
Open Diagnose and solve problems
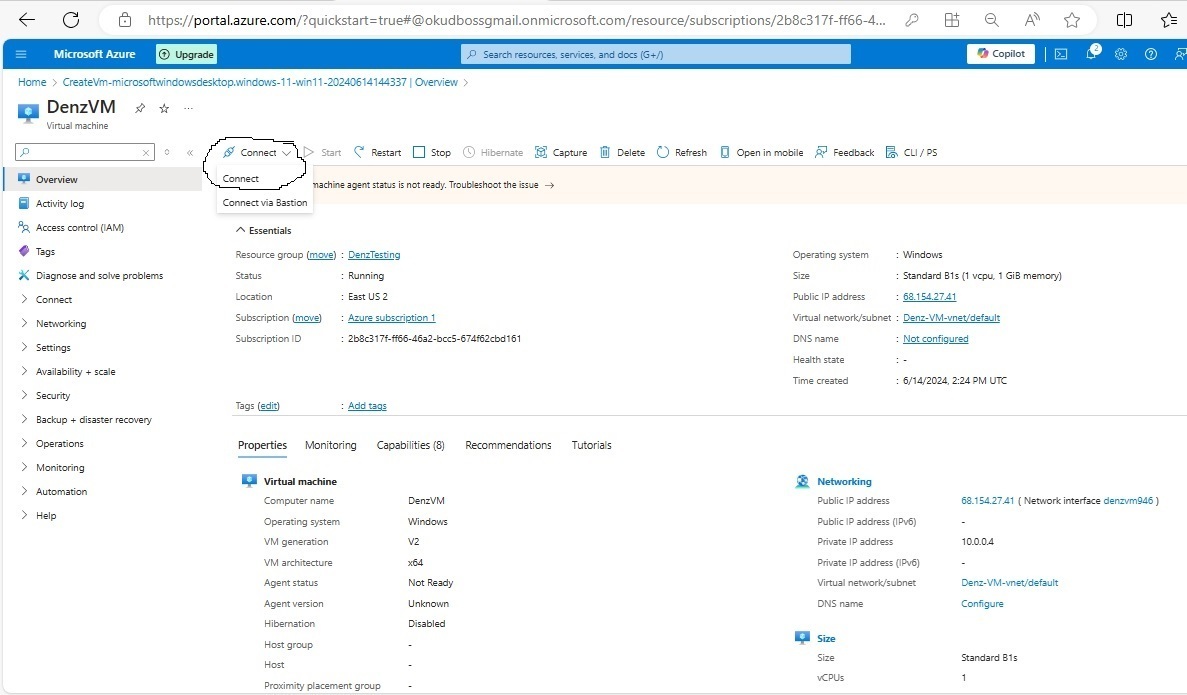point(99,276)
